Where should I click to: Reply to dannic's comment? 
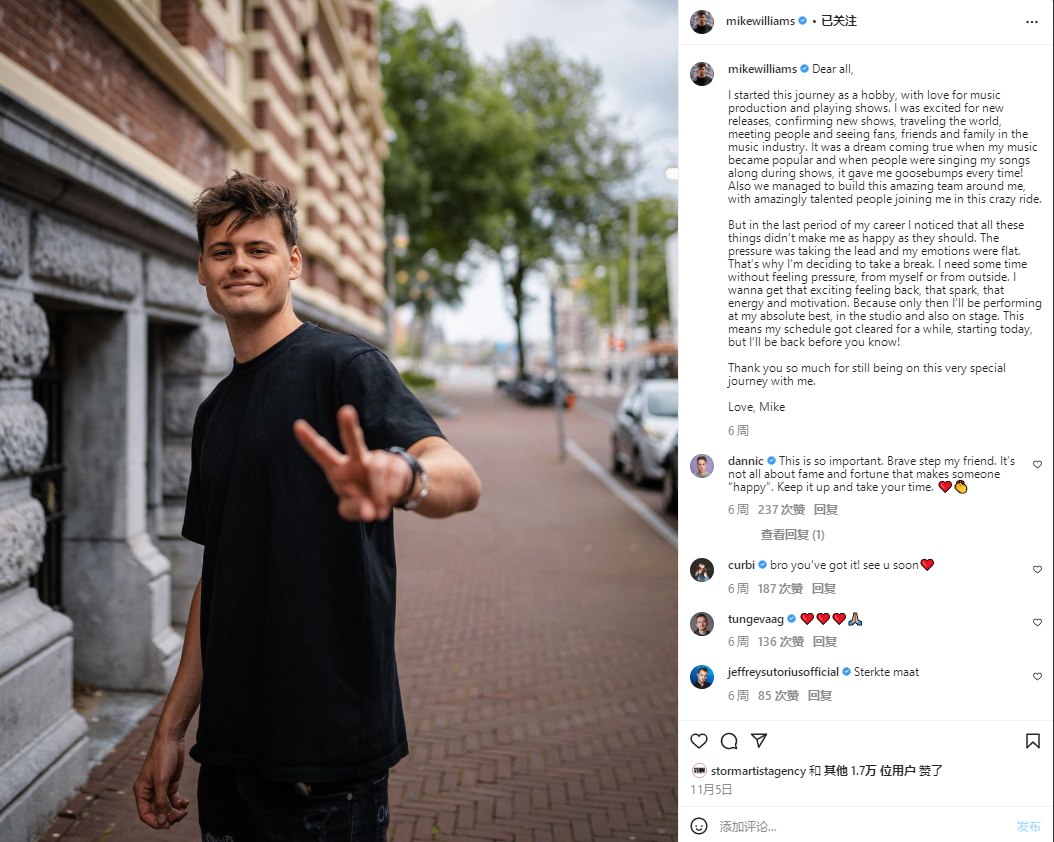click(x=825, y=509)
